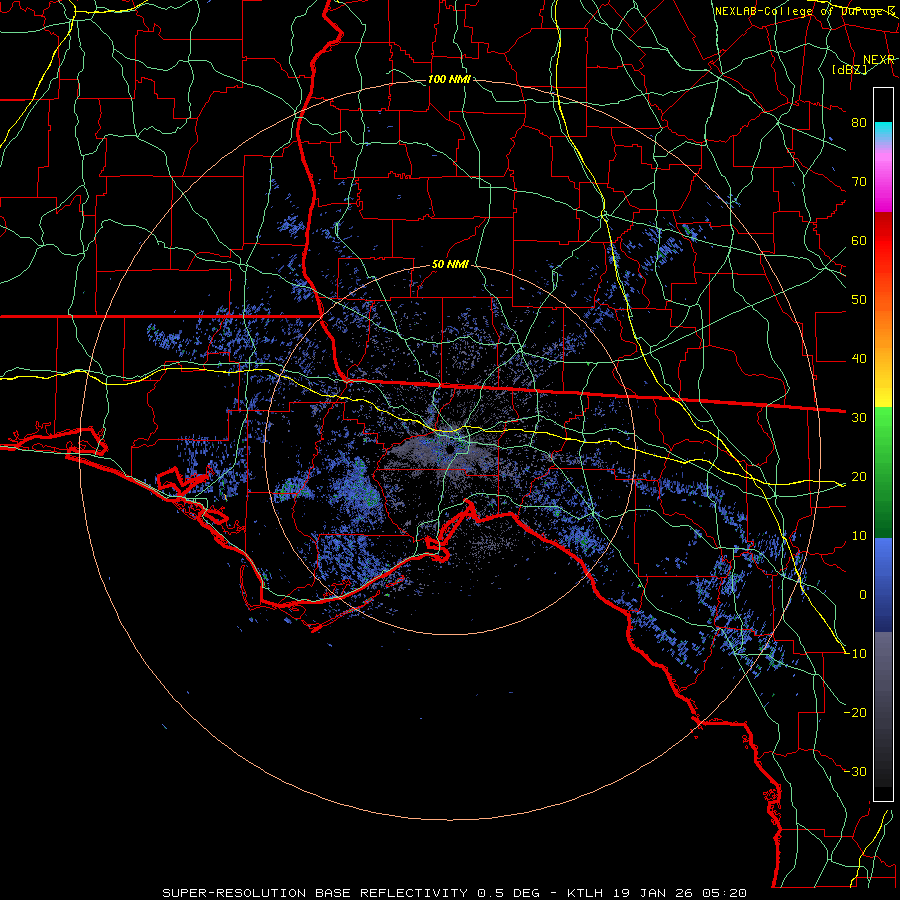Click the 50 NMI range ring label
The height and width of the screenshot is (900, 900).
[450, 265]
